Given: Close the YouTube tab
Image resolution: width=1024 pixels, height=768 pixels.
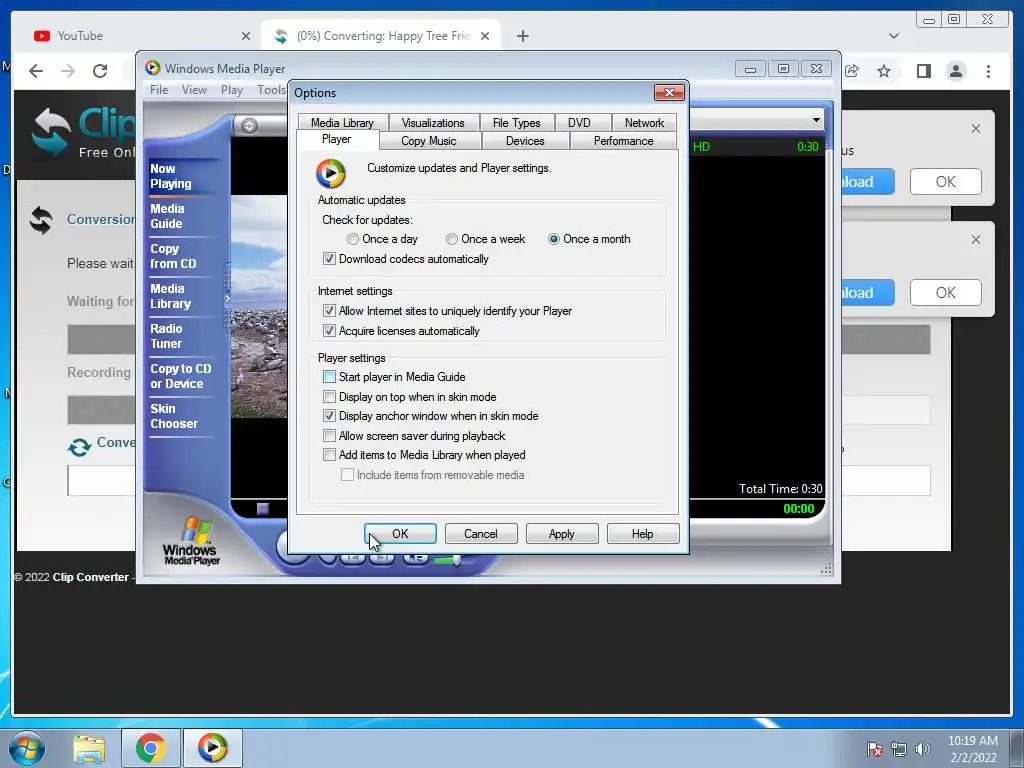Looking at the screenshot, I should point(246,36).
